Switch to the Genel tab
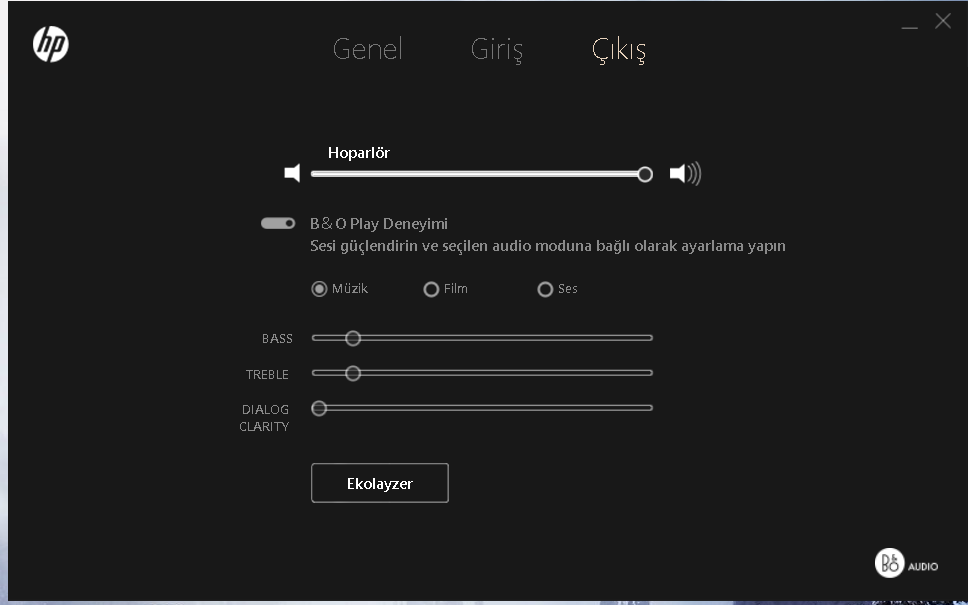Image resolution: width=968 pixels, height=606 pixels. [367, 49]
